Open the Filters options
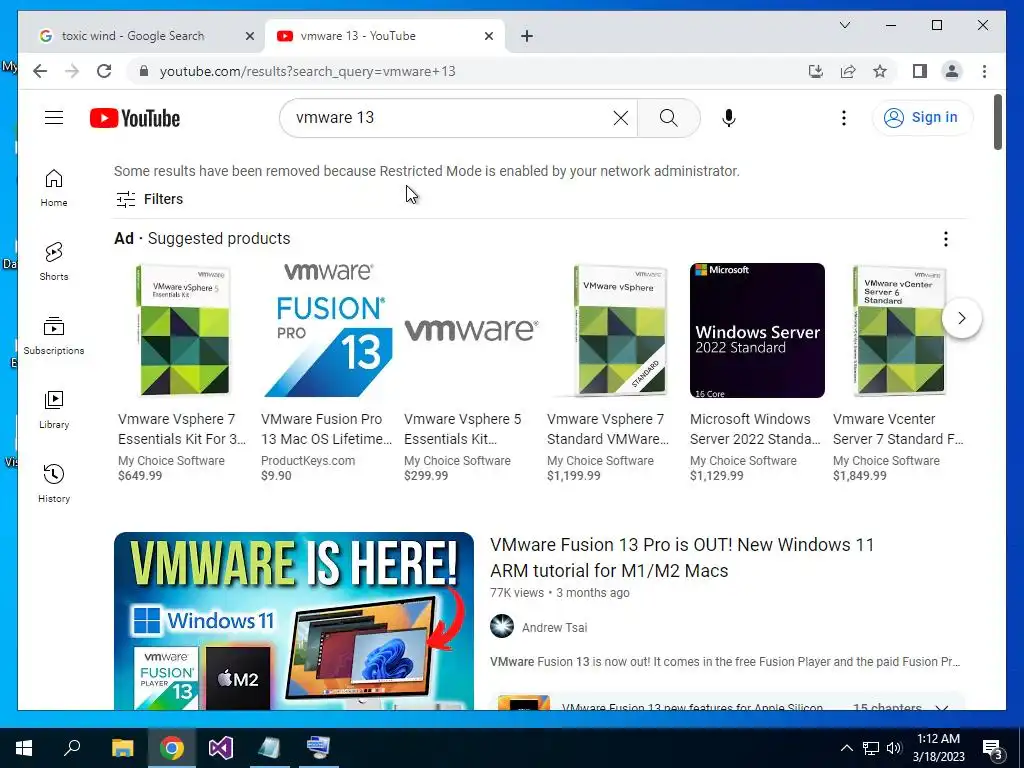The image size is (1024, 768). 150,199
